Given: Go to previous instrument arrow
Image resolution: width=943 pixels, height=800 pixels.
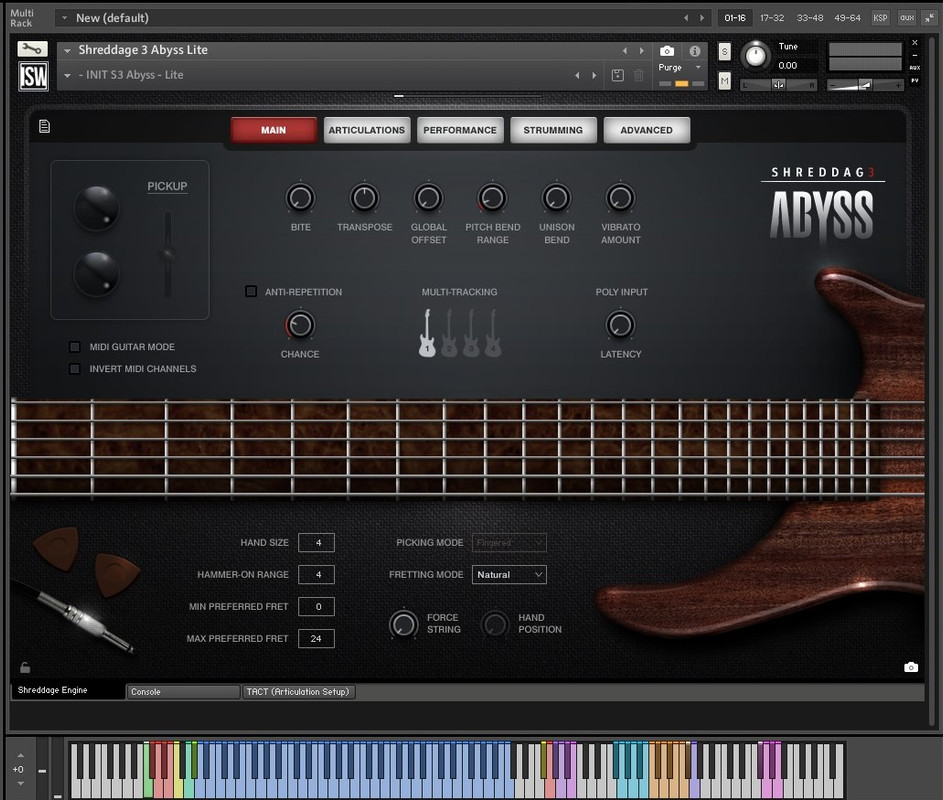Looking at the screenshot, I should pos(625,51).
